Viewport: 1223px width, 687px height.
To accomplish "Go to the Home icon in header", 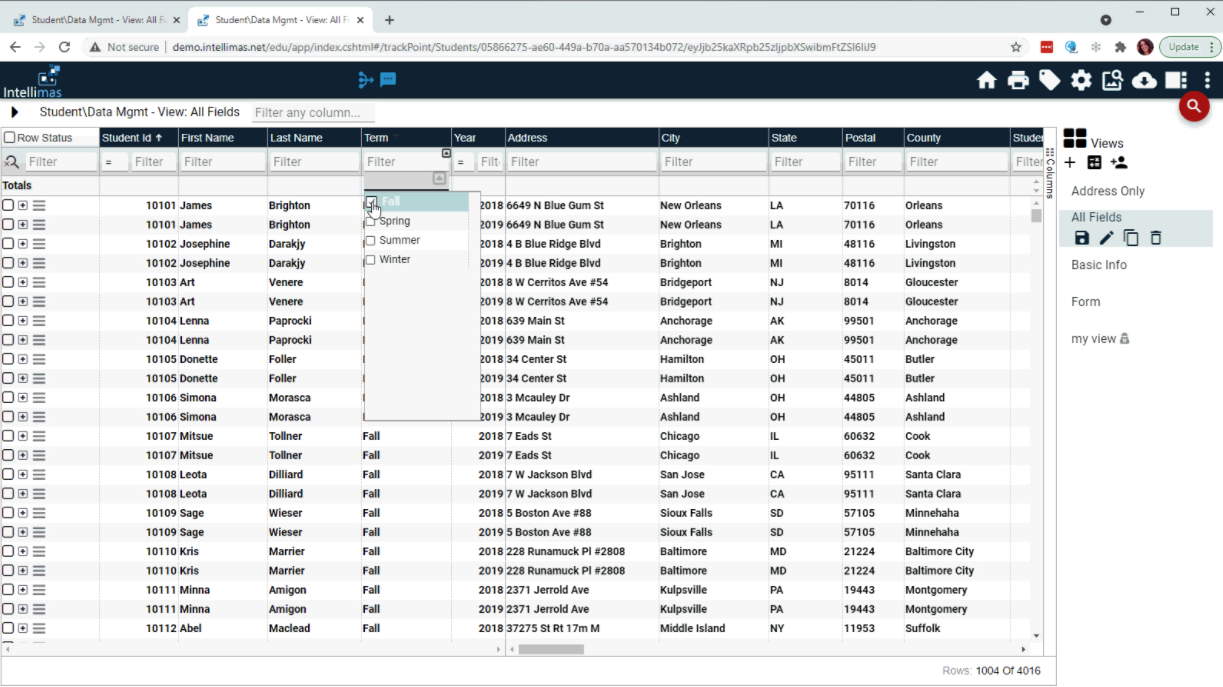I will [x=987, y=81].
